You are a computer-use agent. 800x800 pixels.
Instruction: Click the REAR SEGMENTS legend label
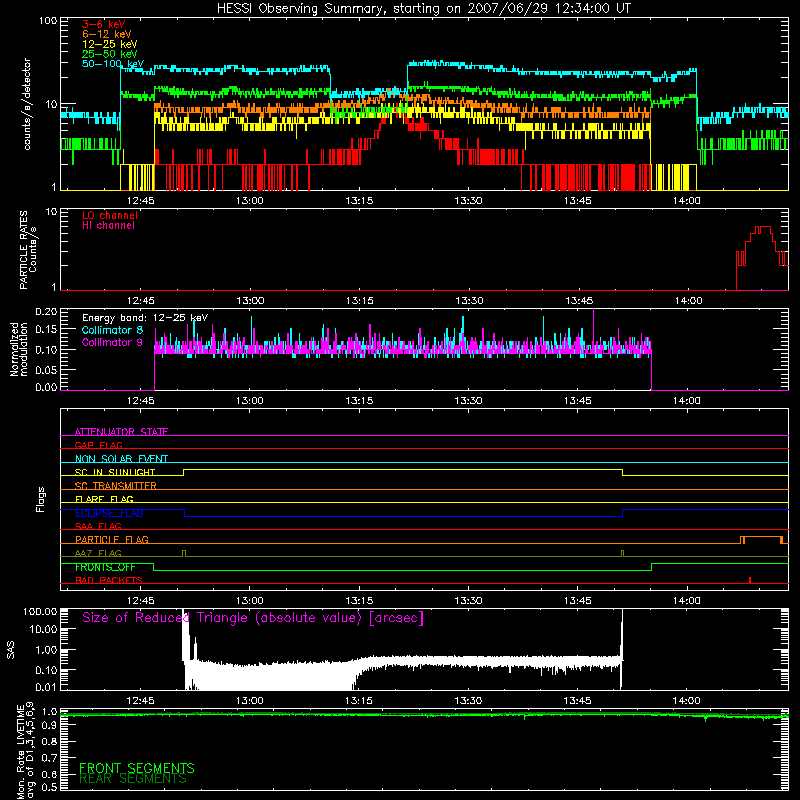coord(133,779)
